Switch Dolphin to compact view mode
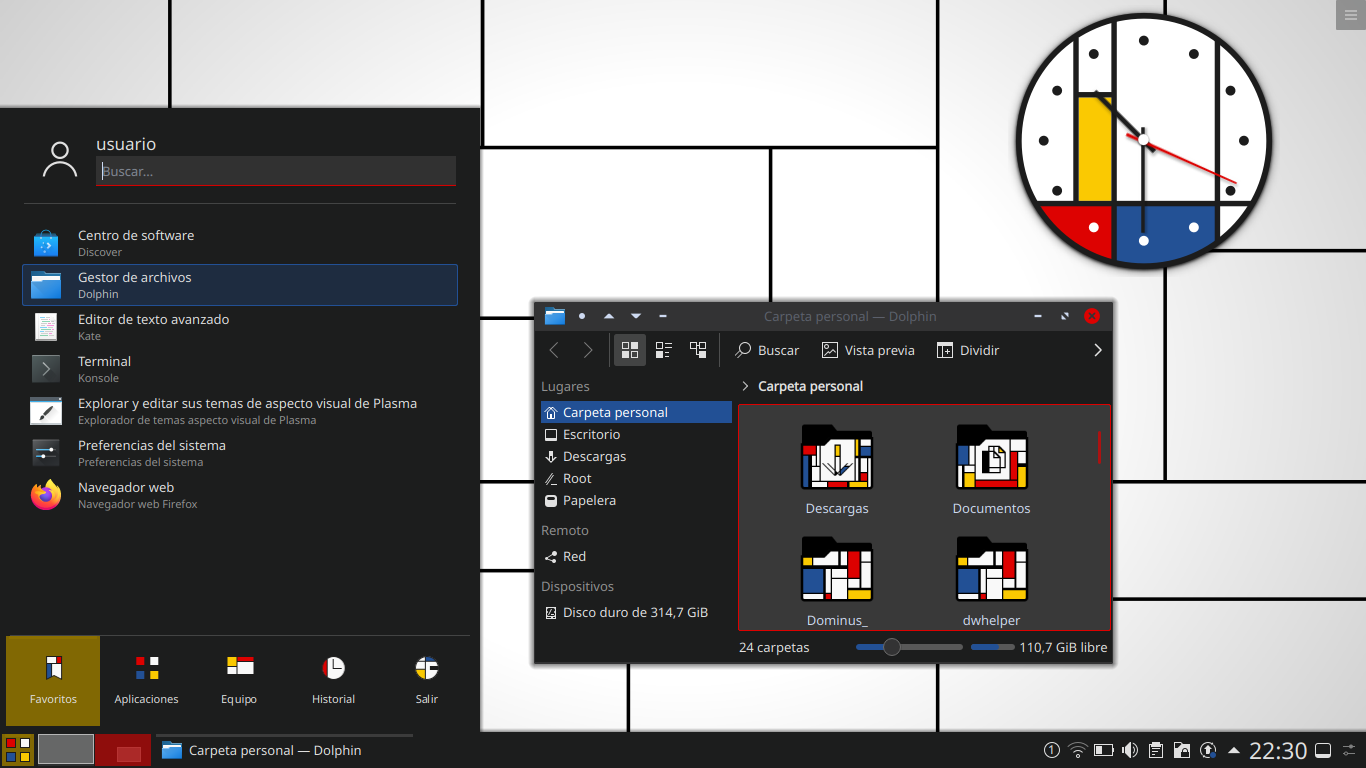 click(x=664, y=350)
